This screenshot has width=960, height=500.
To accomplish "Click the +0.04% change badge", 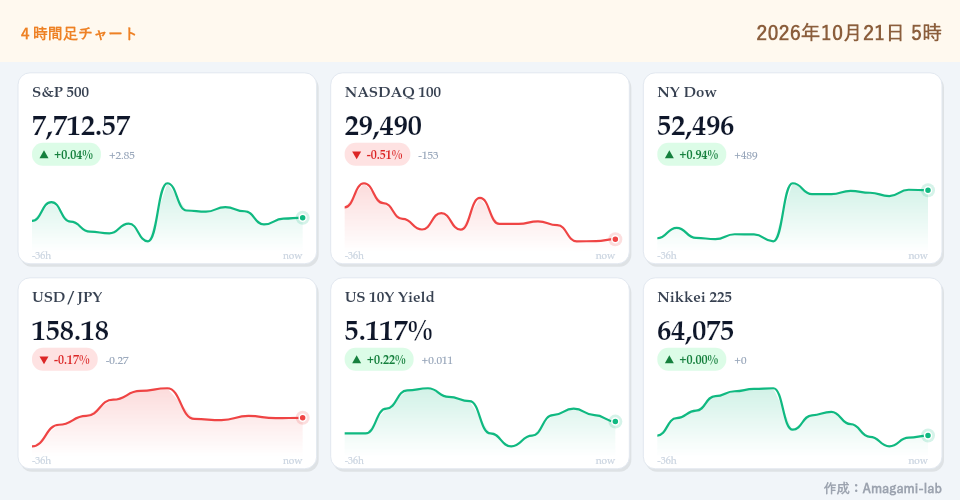I will click(x=66, y=155).
